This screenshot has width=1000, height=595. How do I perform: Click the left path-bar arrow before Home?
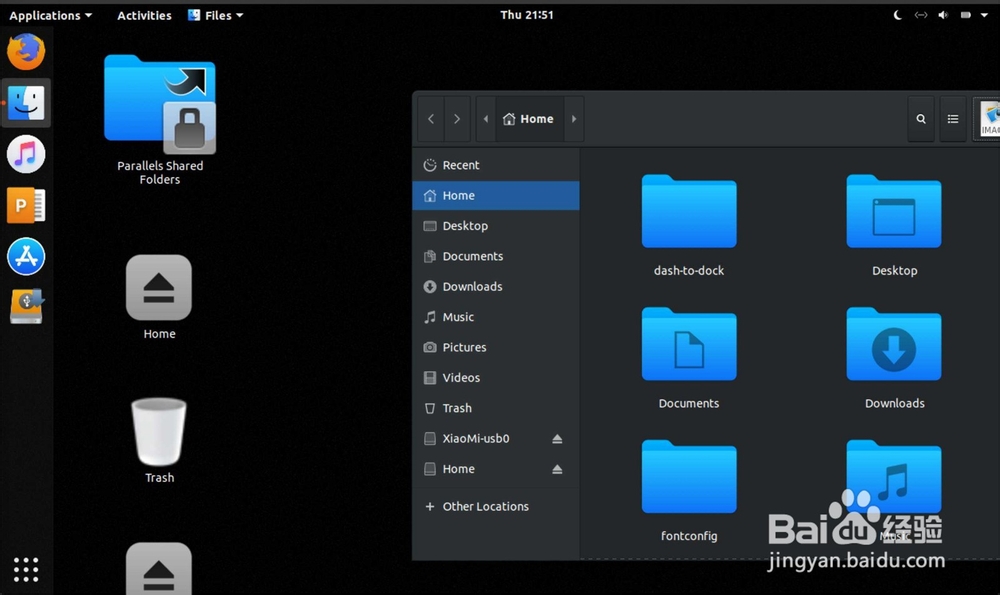click(x=486, y=119)
